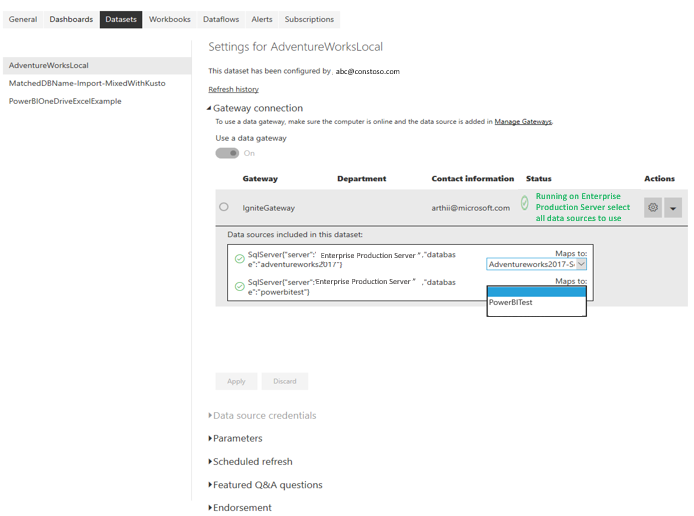The height and width of the screenshot is (516, 694).
Task: Open the Refresh history link
Action: 234,89
